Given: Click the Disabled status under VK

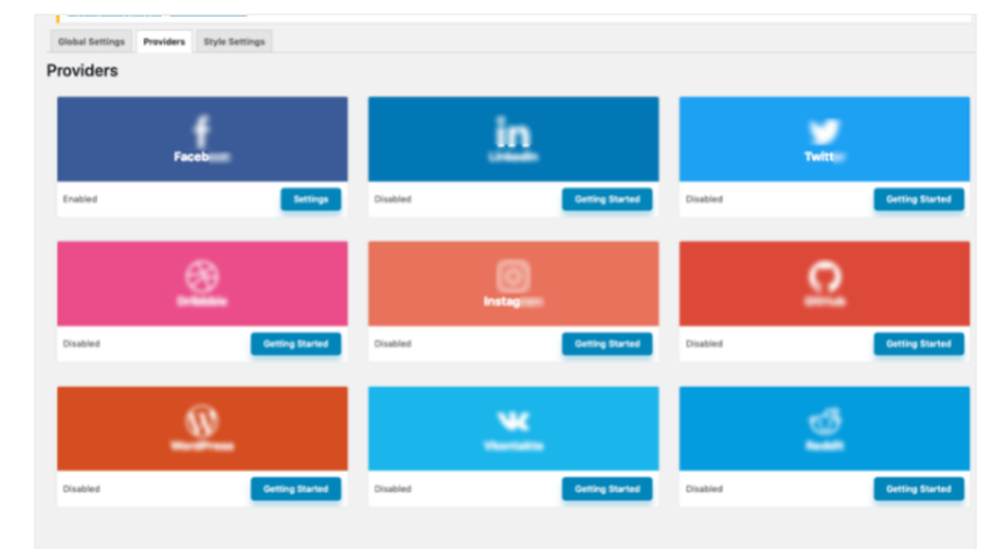Looking at the screenshot, I should pos(393,489).
